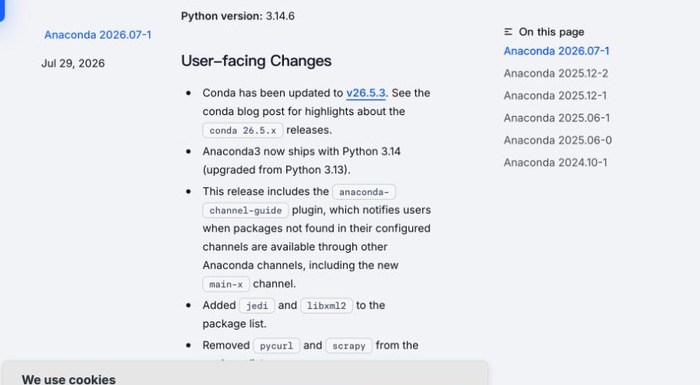
Task: Click the 'scrapy' package code label
Action: pyautogui.click(x=349, y=346)
